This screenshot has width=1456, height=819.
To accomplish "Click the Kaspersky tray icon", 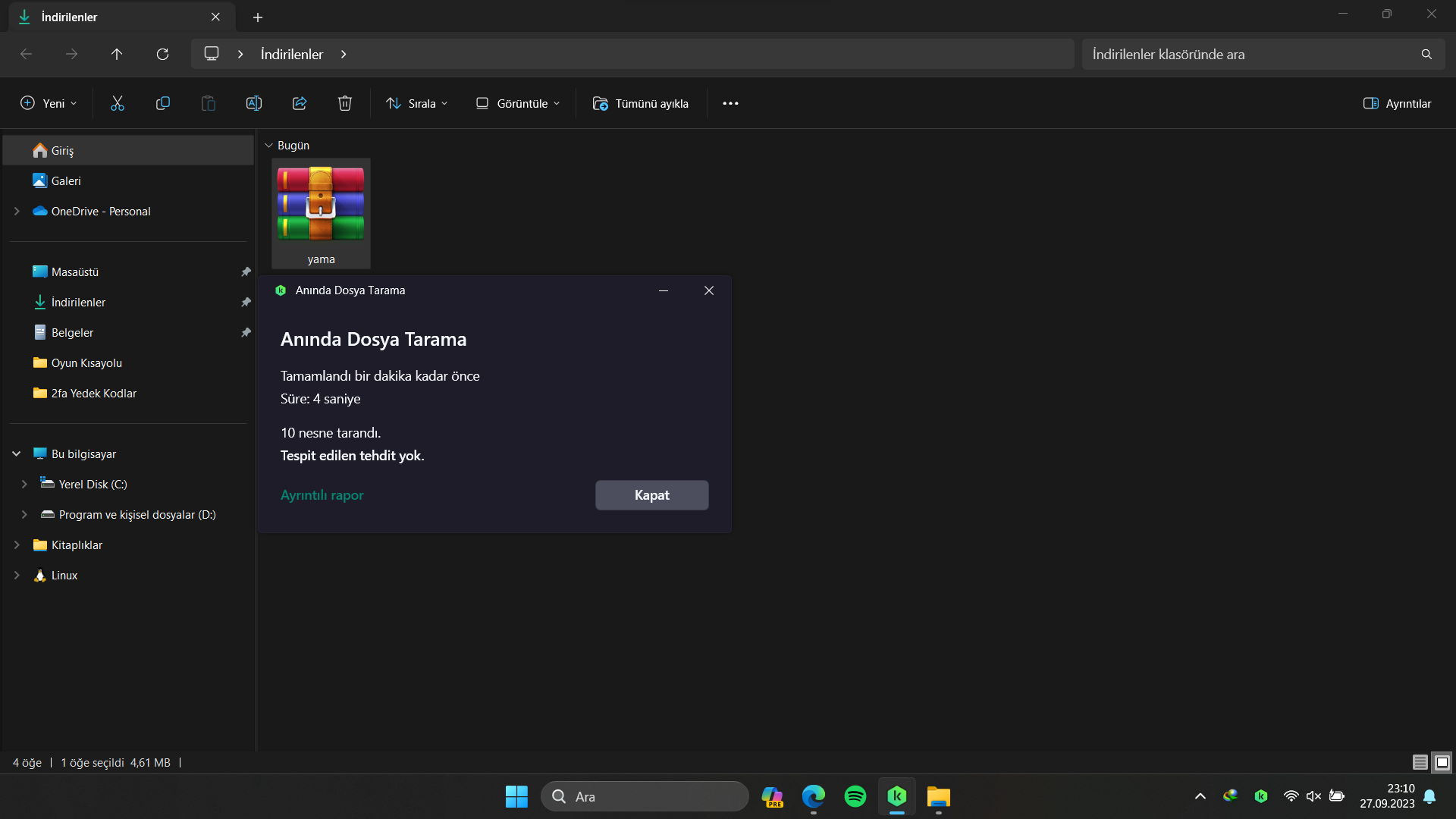I will click(x=1261, y=796).
